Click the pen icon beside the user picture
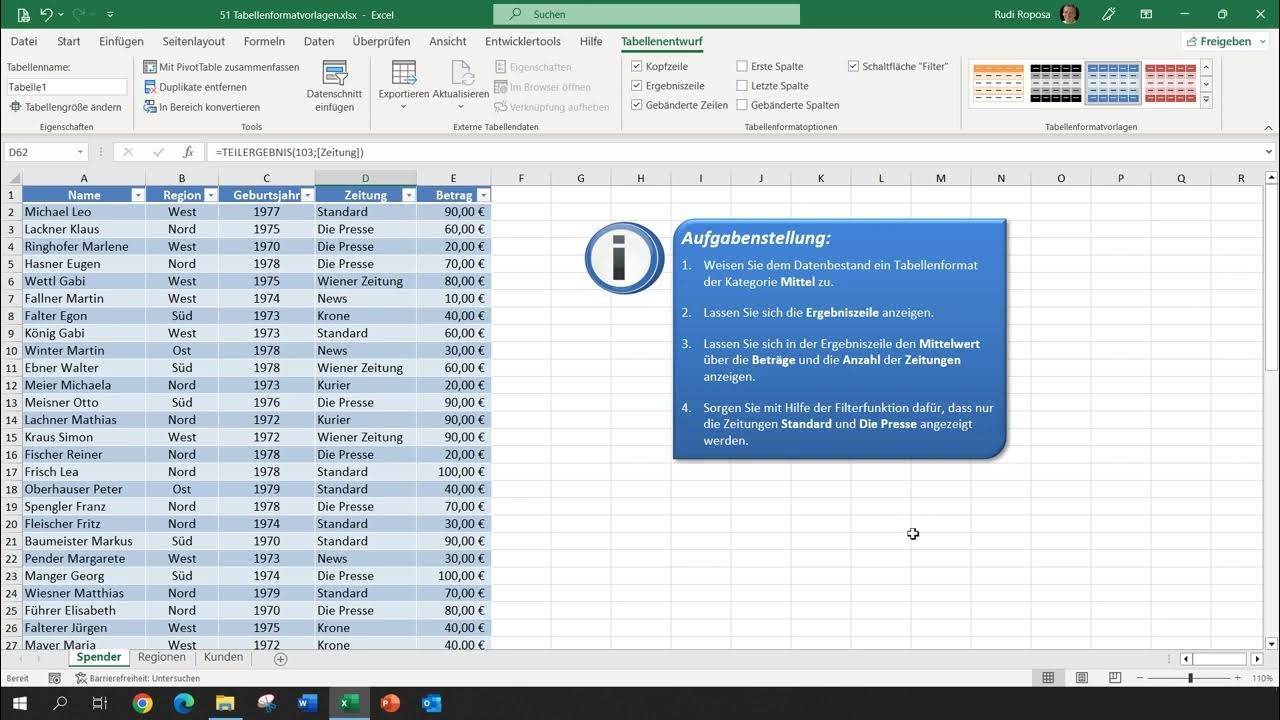Viewport: 1280px width, 720px height. coord(1108,15)
